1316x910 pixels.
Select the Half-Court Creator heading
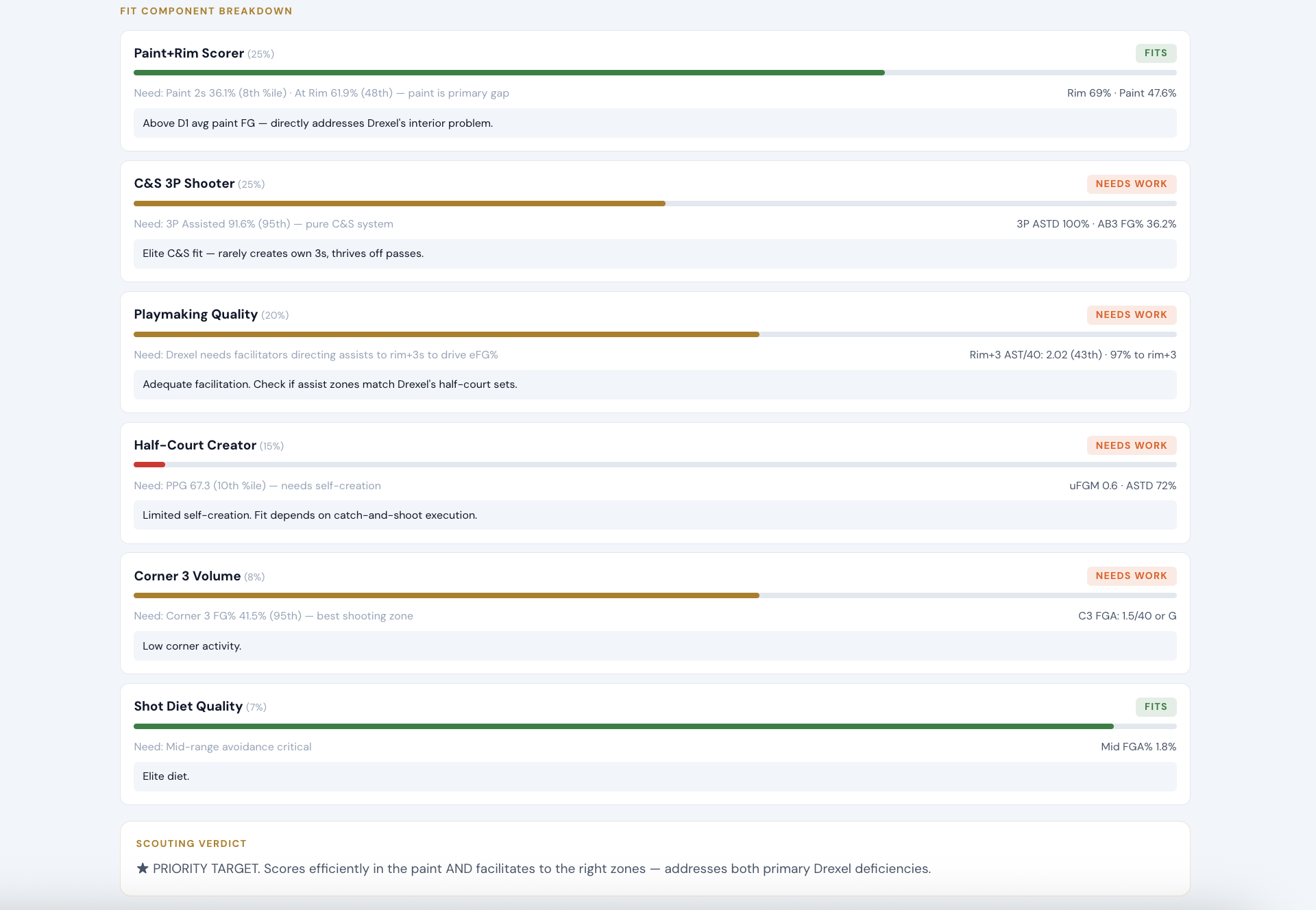pyautogui.click(x=195, y=445)
